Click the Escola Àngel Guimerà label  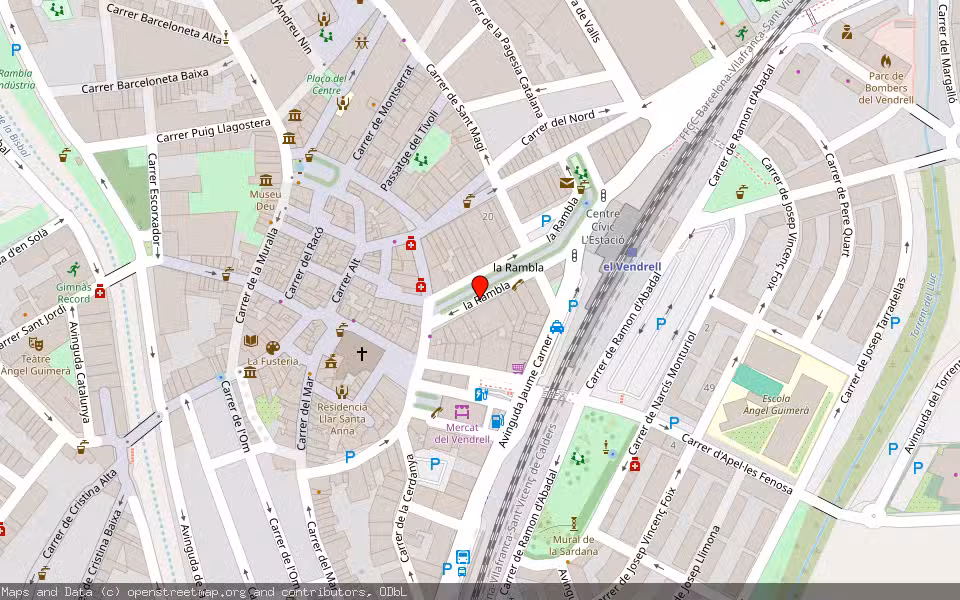coord(776,404)
